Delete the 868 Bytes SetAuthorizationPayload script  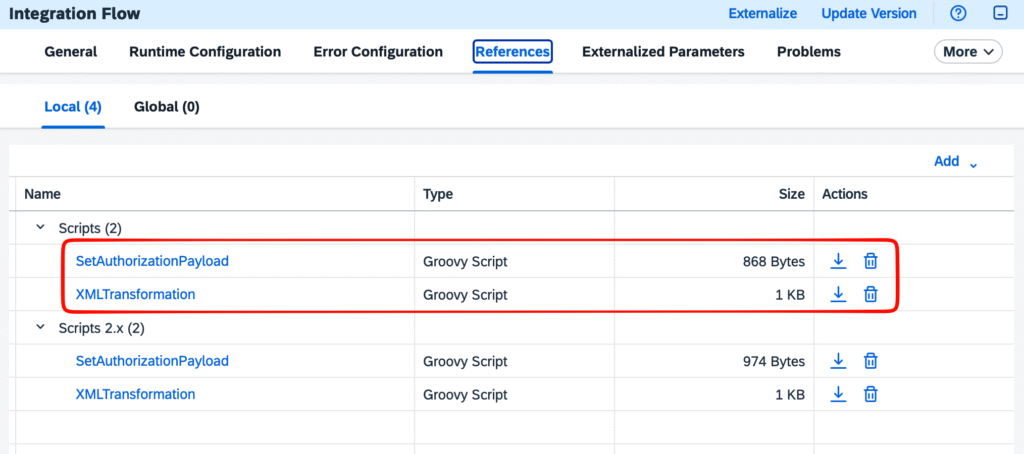tap(871, 261)
